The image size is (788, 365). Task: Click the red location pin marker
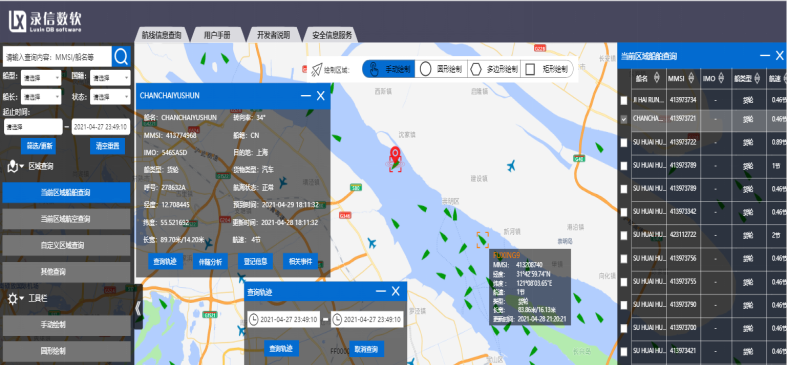coord(395,153)
